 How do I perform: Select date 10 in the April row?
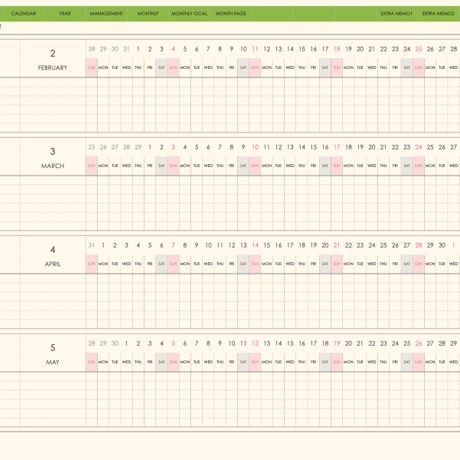tap(209, 245)
